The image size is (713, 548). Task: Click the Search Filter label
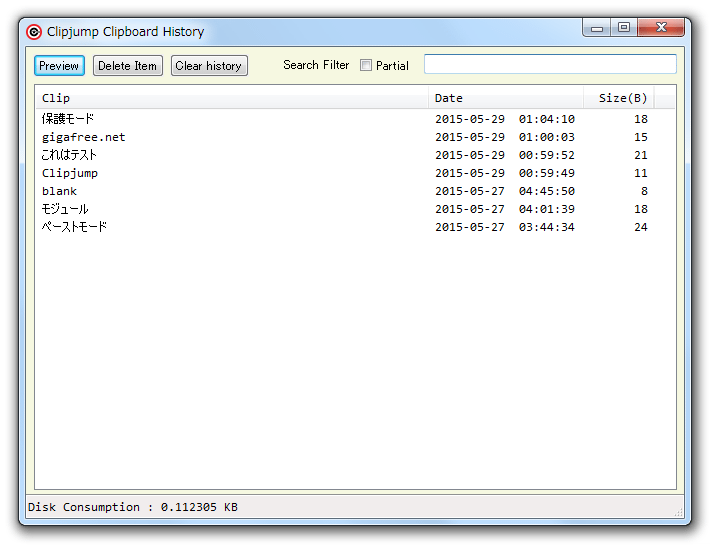316,65
